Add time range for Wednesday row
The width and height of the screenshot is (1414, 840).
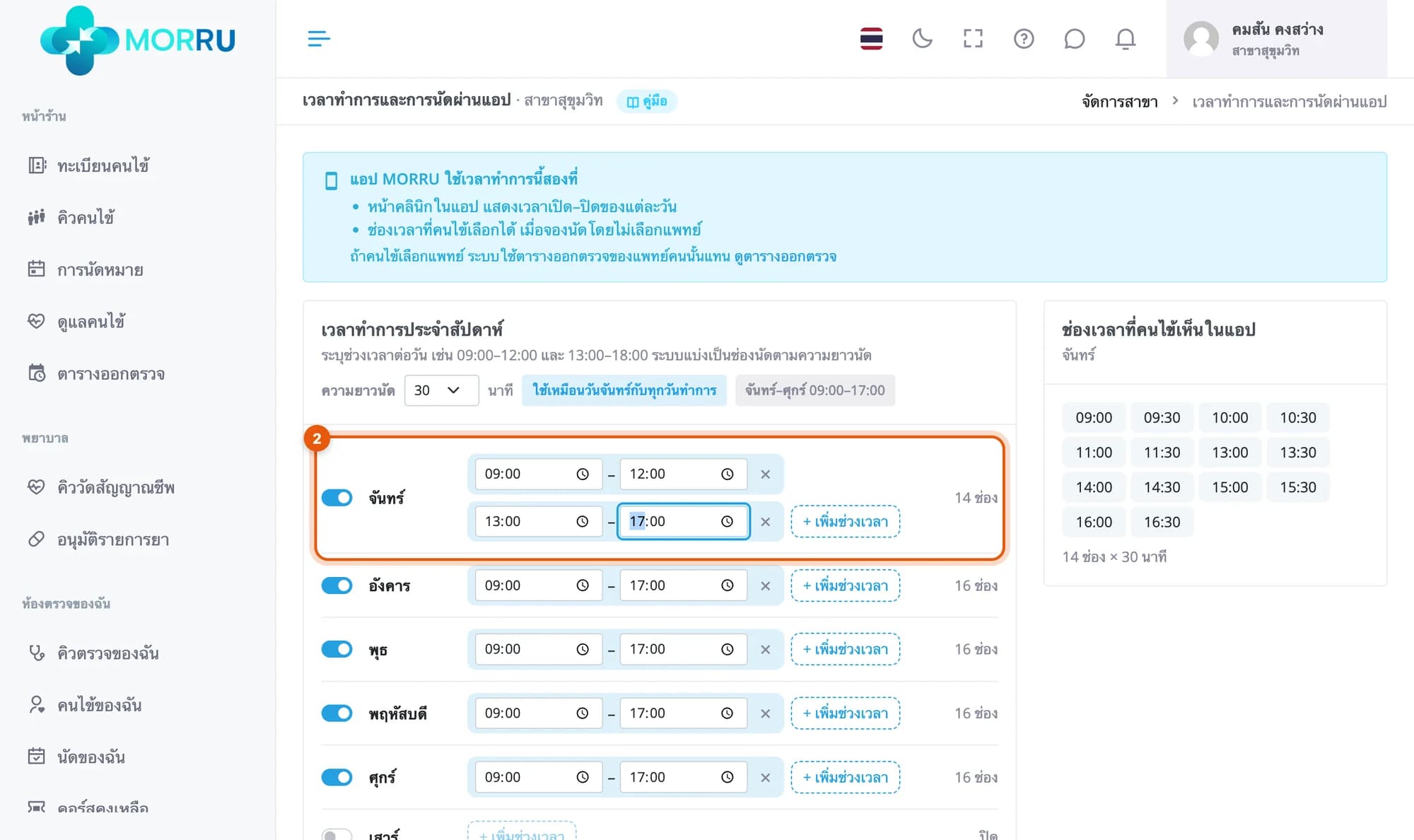click(x=845, y=649)
